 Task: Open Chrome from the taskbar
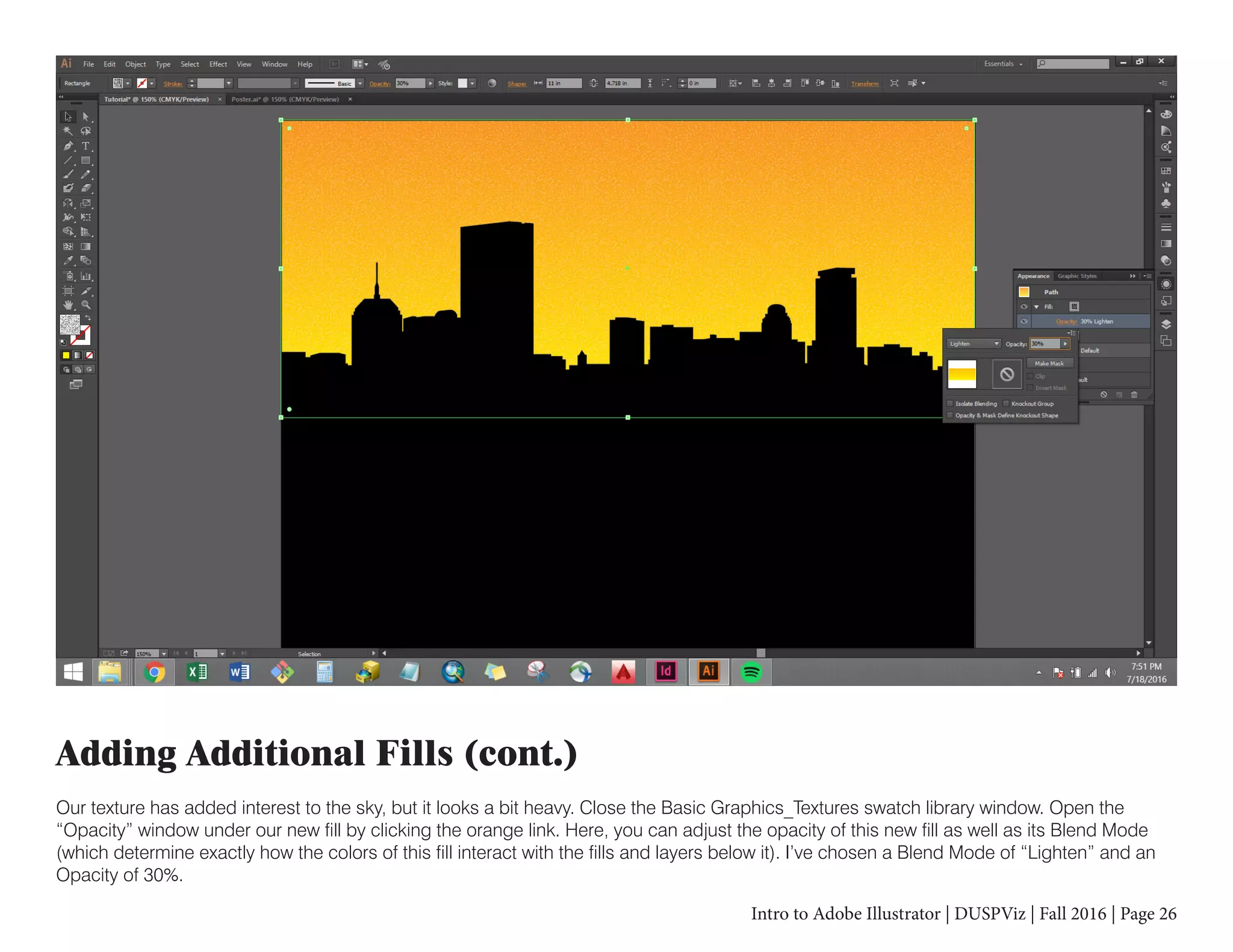[154, 672]
